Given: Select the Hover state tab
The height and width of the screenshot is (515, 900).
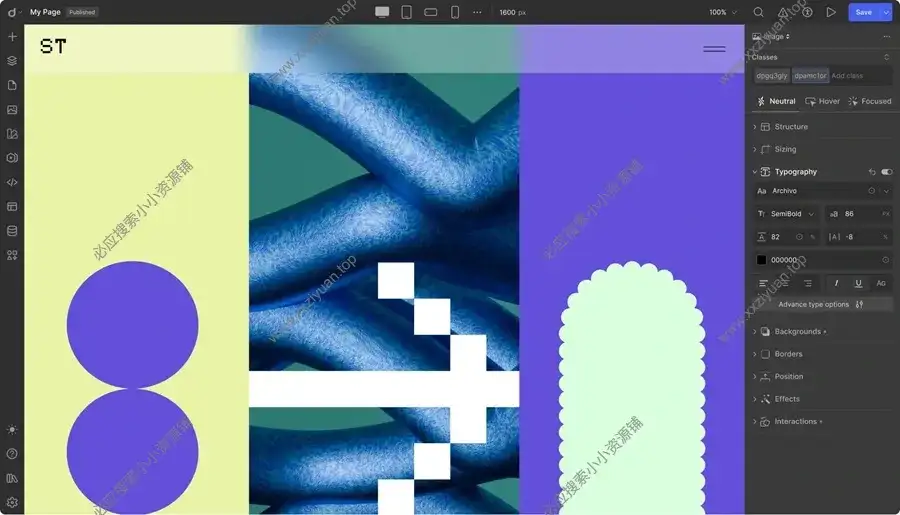Looking at the screenshot, I should (823, 101).
